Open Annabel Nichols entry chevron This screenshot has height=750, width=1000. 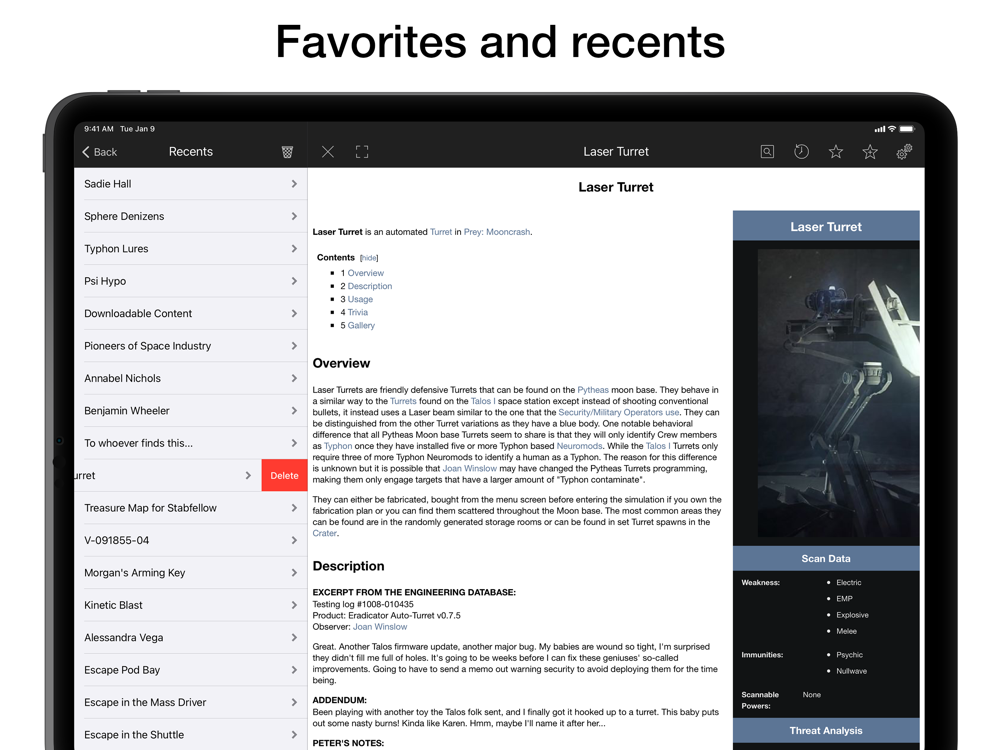click(x=294, y=378)
